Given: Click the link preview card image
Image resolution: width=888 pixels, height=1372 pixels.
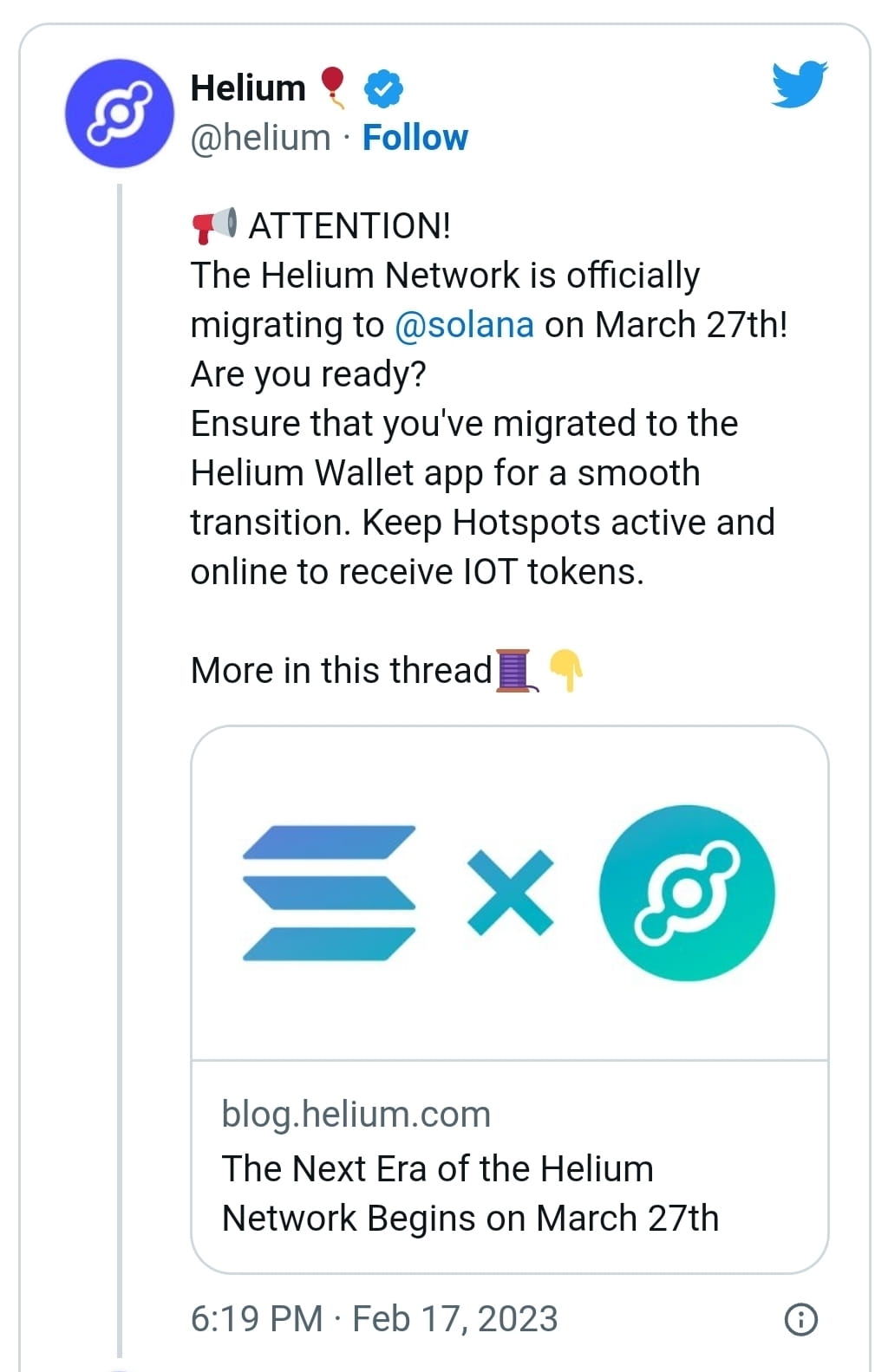Looking at the screenshot, I should (x=509, y=893).
